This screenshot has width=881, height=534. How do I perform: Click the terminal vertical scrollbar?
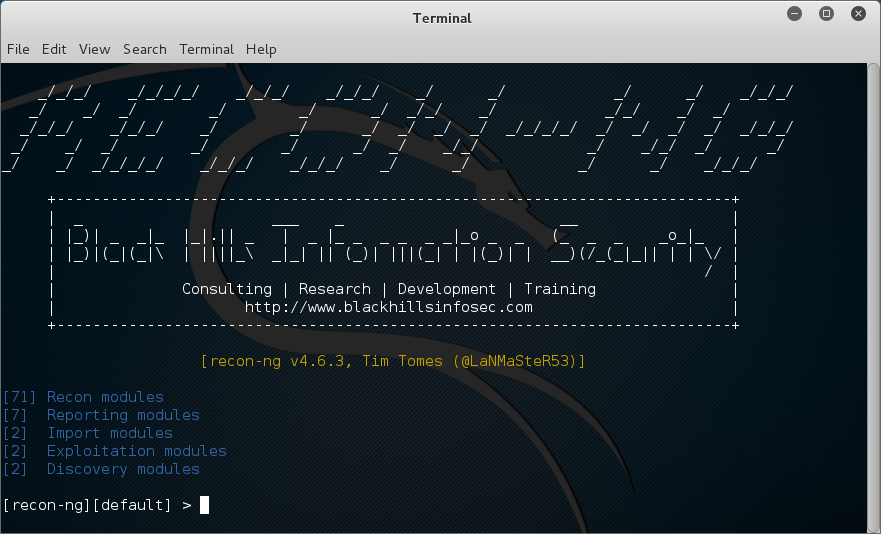click(x=874, y=298)
